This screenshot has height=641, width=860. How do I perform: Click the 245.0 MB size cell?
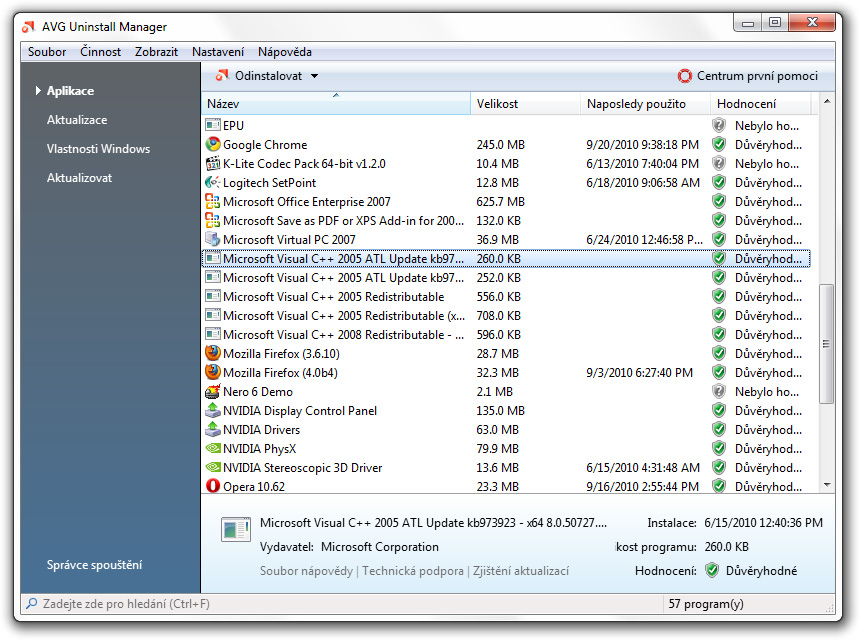(x=500, y=145)
